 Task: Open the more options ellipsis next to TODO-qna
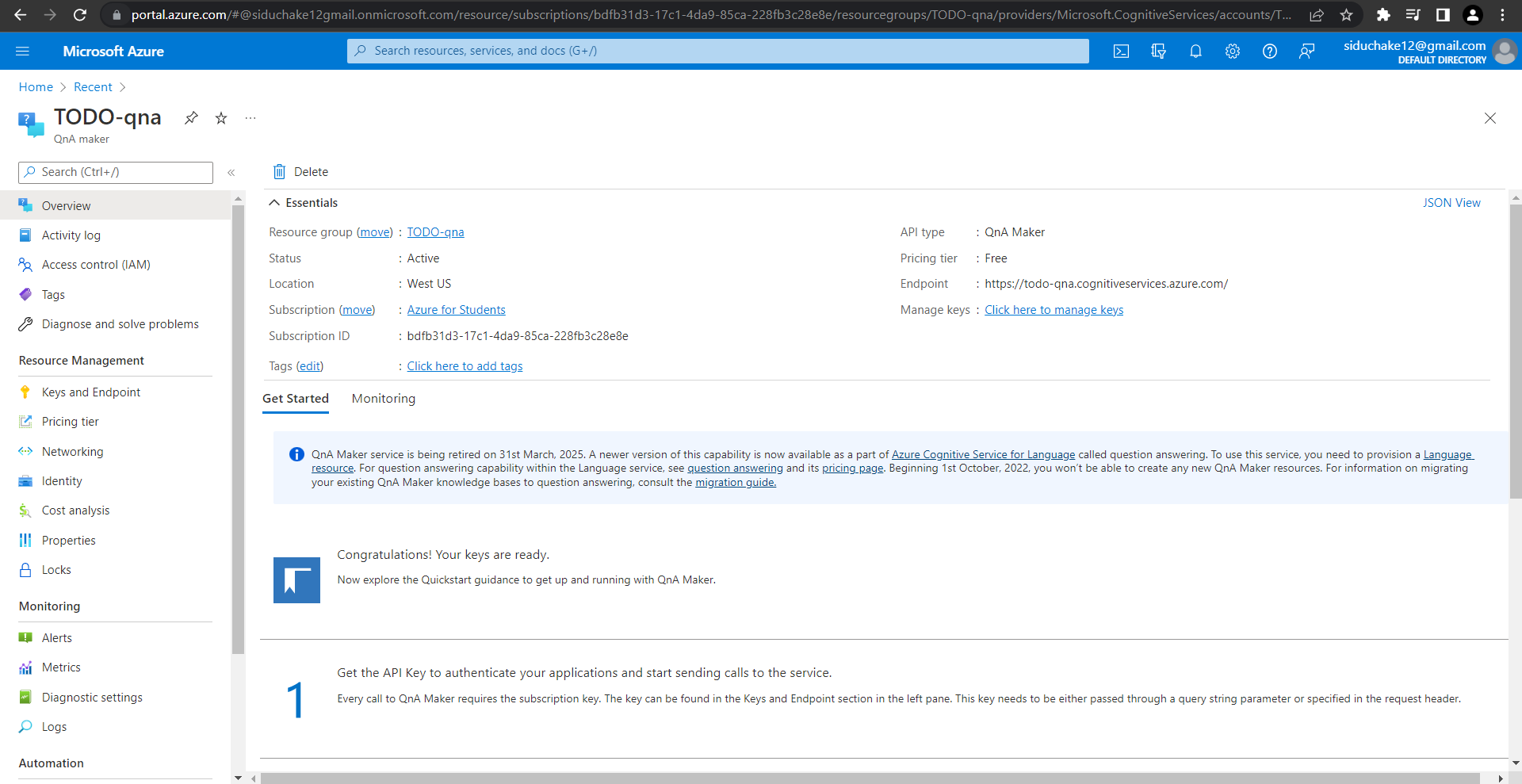click(250, 118)
